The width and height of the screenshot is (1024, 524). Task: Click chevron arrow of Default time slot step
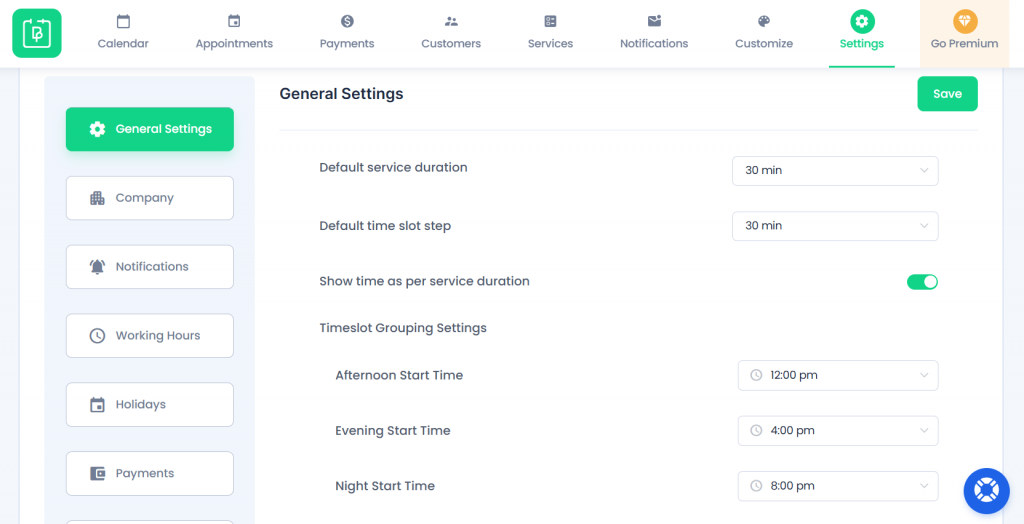(x=923, y=226)
